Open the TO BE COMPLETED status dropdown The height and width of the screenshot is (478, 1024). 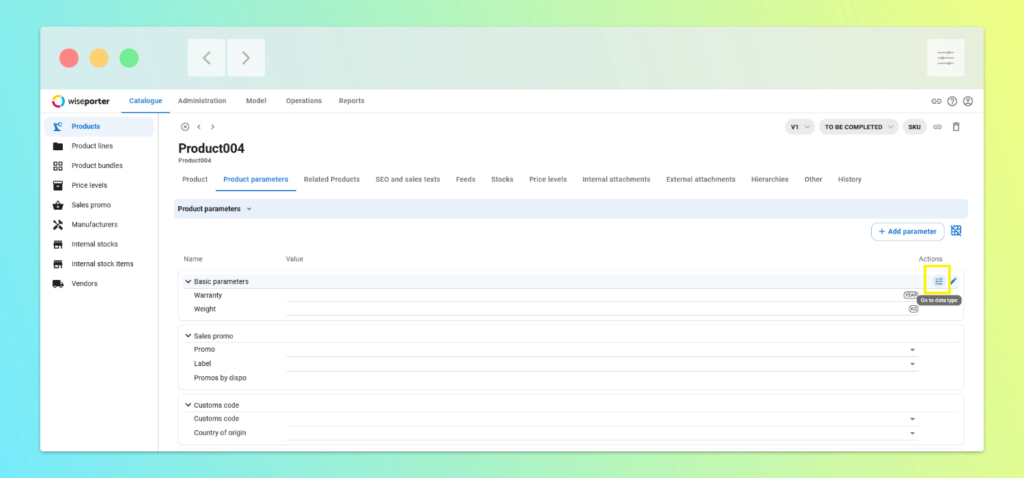pyautogui.click(x=859, y=127)
